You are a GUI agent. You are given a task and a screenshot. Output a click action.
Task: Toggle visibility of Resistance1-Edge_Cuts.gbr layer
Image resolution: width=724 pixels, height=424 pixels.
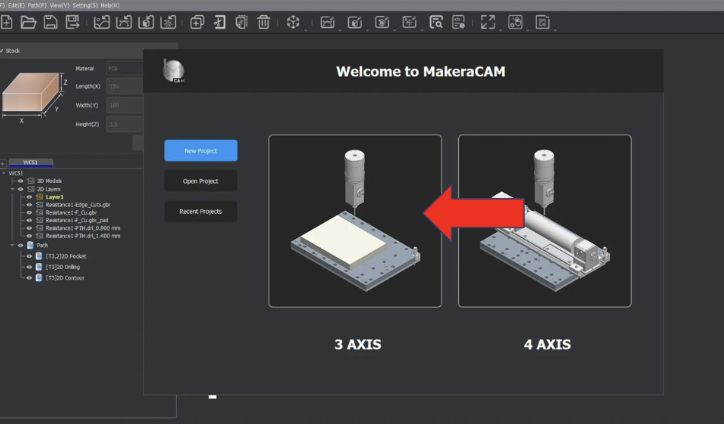30,204
